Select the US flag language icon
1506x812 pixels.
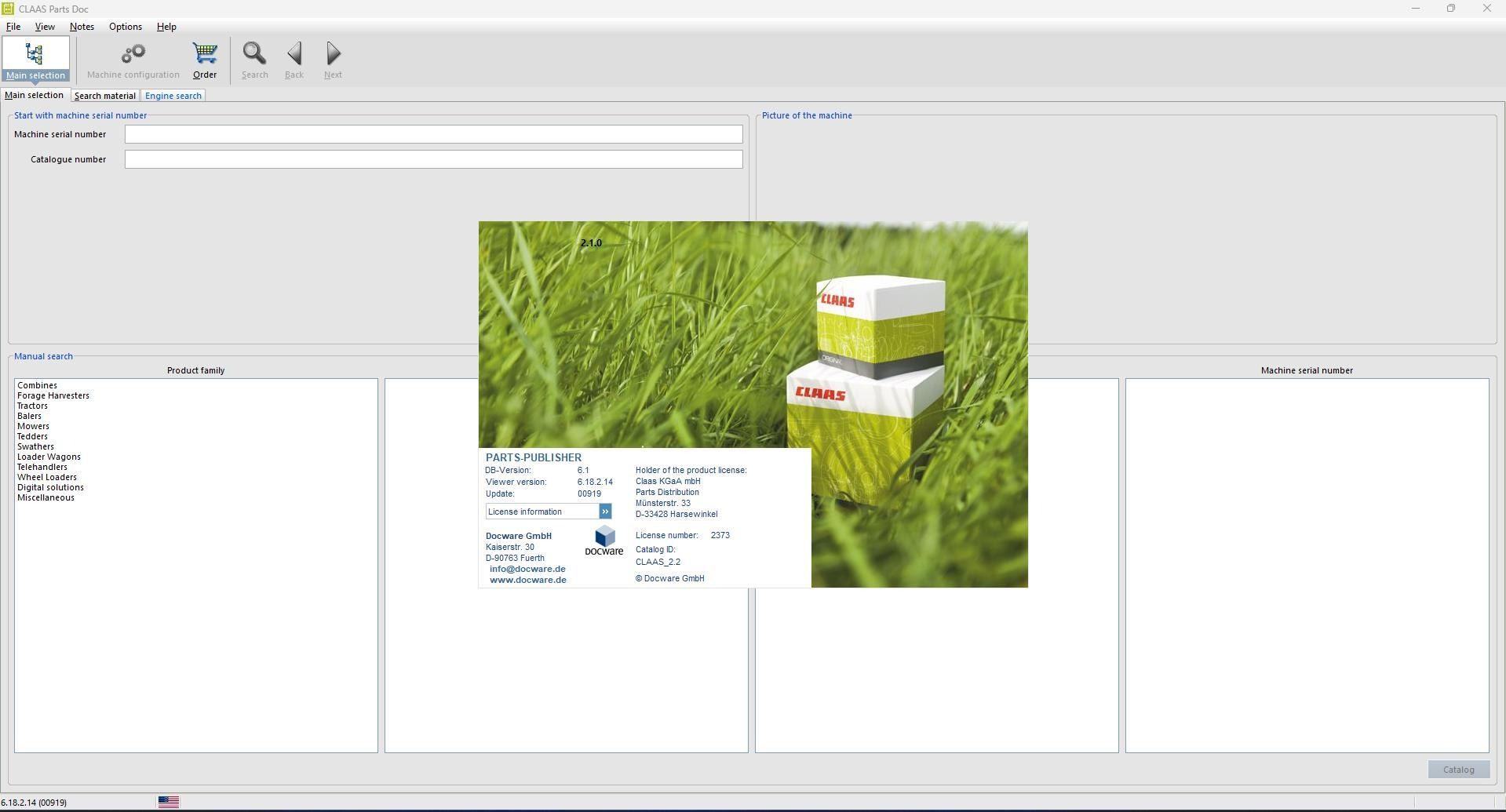pyautogui.click(x=169, y=802)
